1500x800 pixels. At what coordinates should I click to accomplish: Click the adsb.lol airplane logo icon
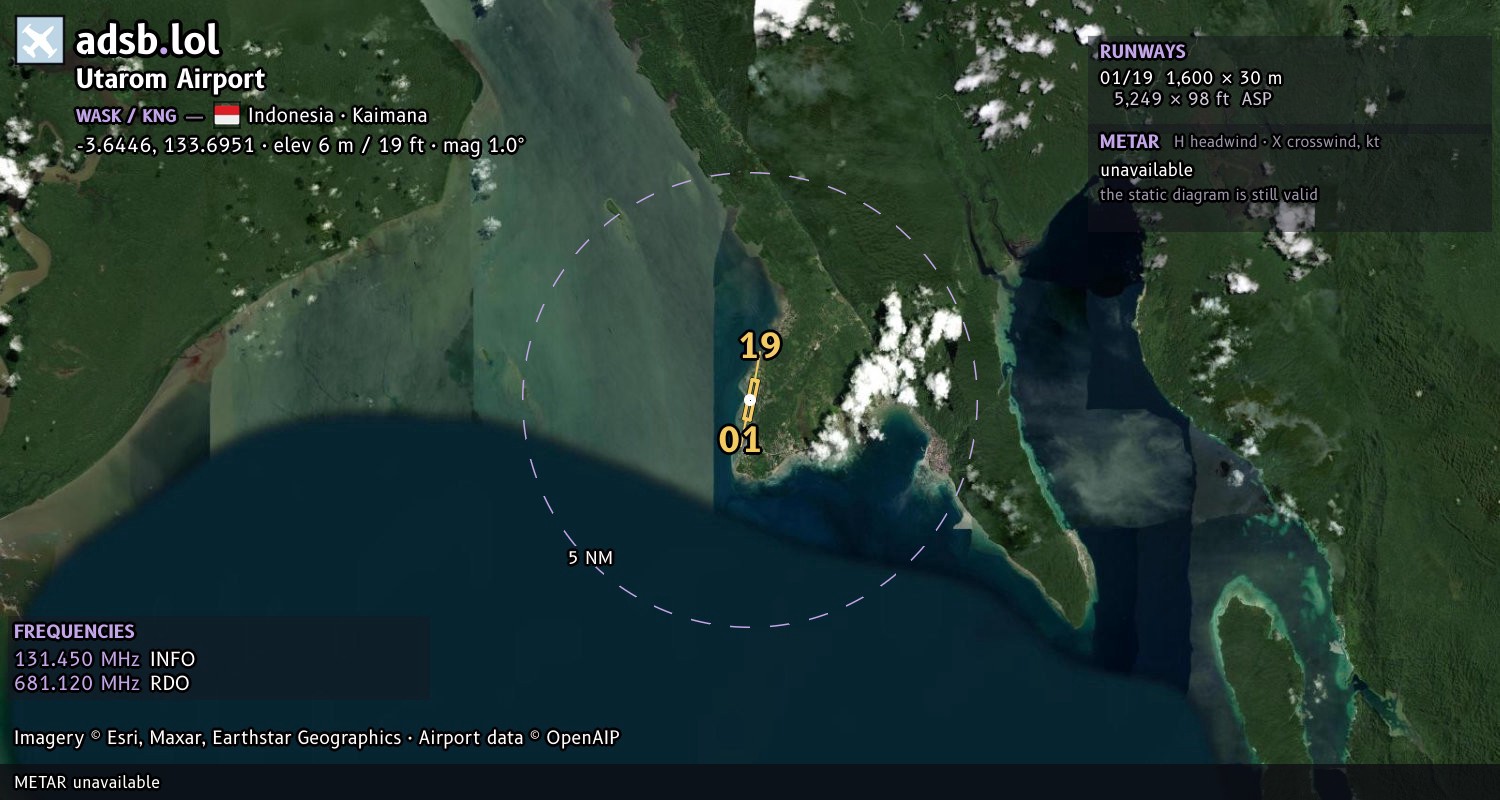pyautogui.click(x=40, y=41)
